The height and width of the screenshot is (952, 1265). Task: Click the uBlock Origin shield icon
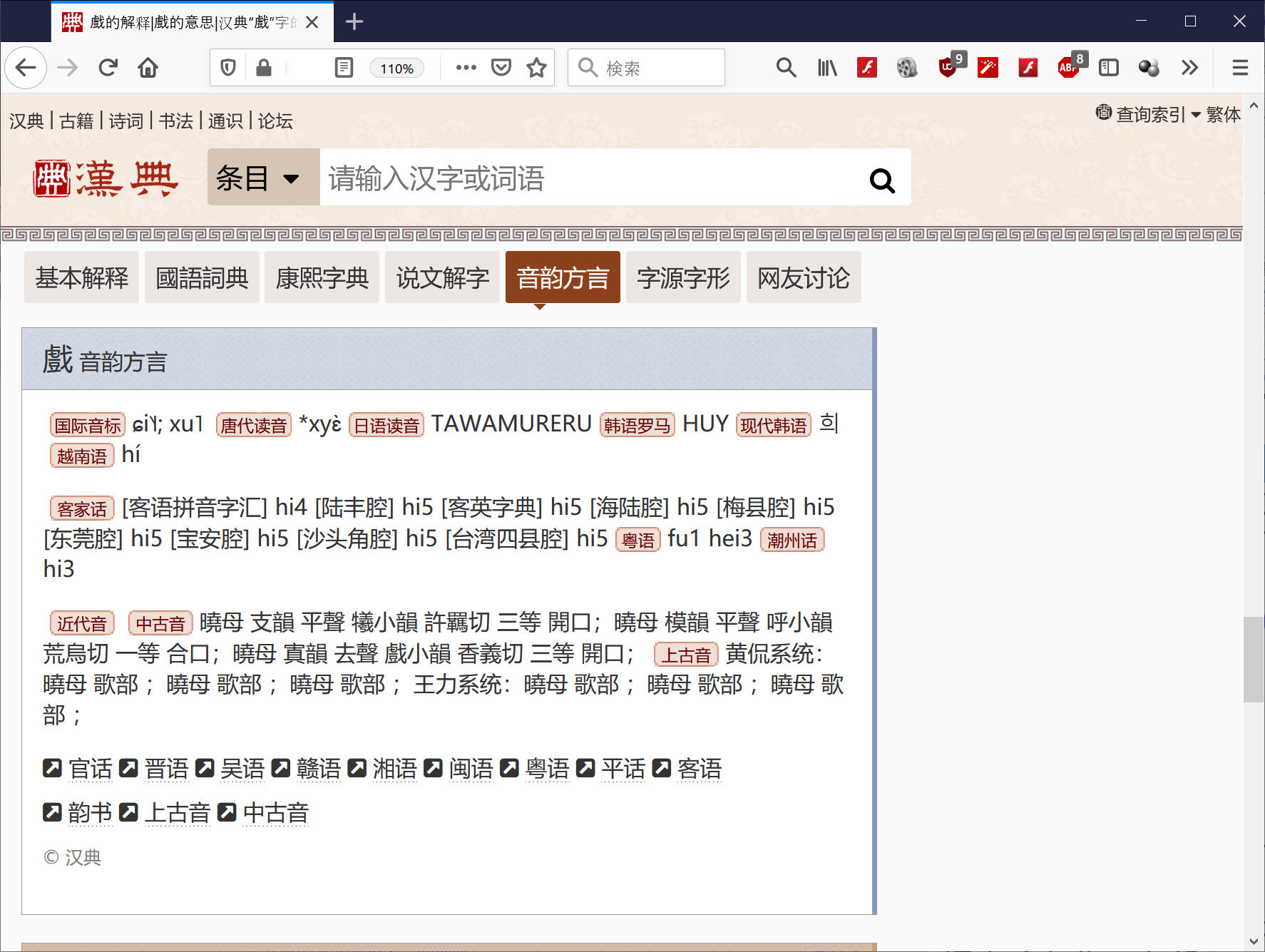(948, 68)
